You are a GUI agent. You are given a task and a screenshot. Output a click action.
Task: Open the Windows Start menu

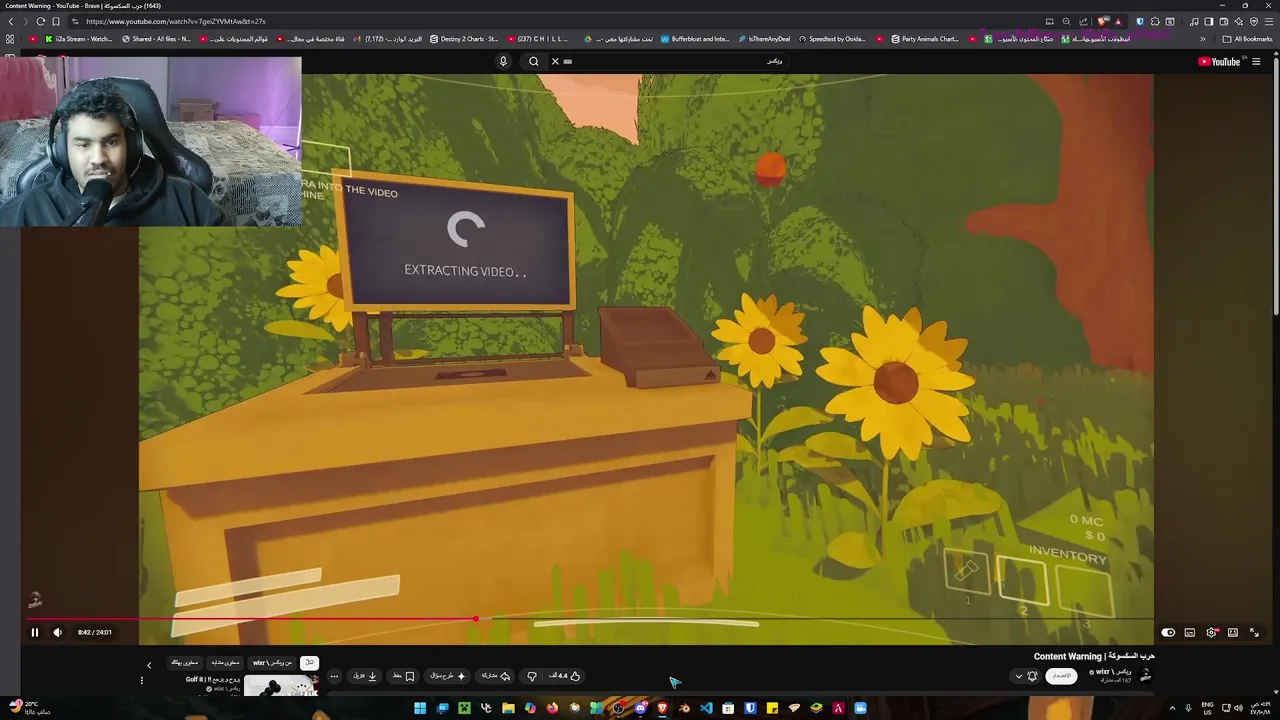[x=420, y=708]
